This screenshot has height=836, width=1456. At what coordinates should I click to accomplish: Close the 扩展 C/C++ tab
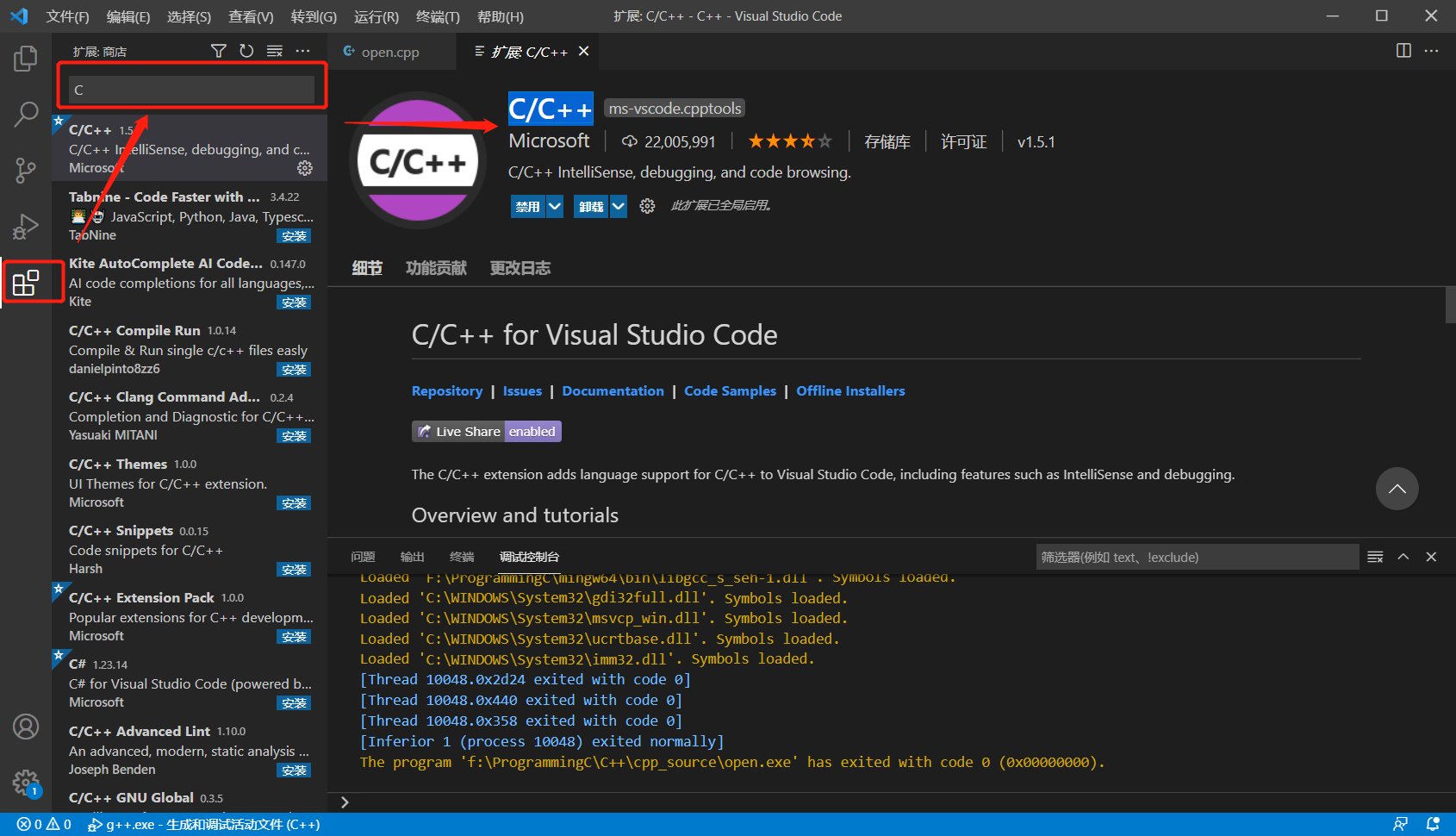[x=583, y=52]
